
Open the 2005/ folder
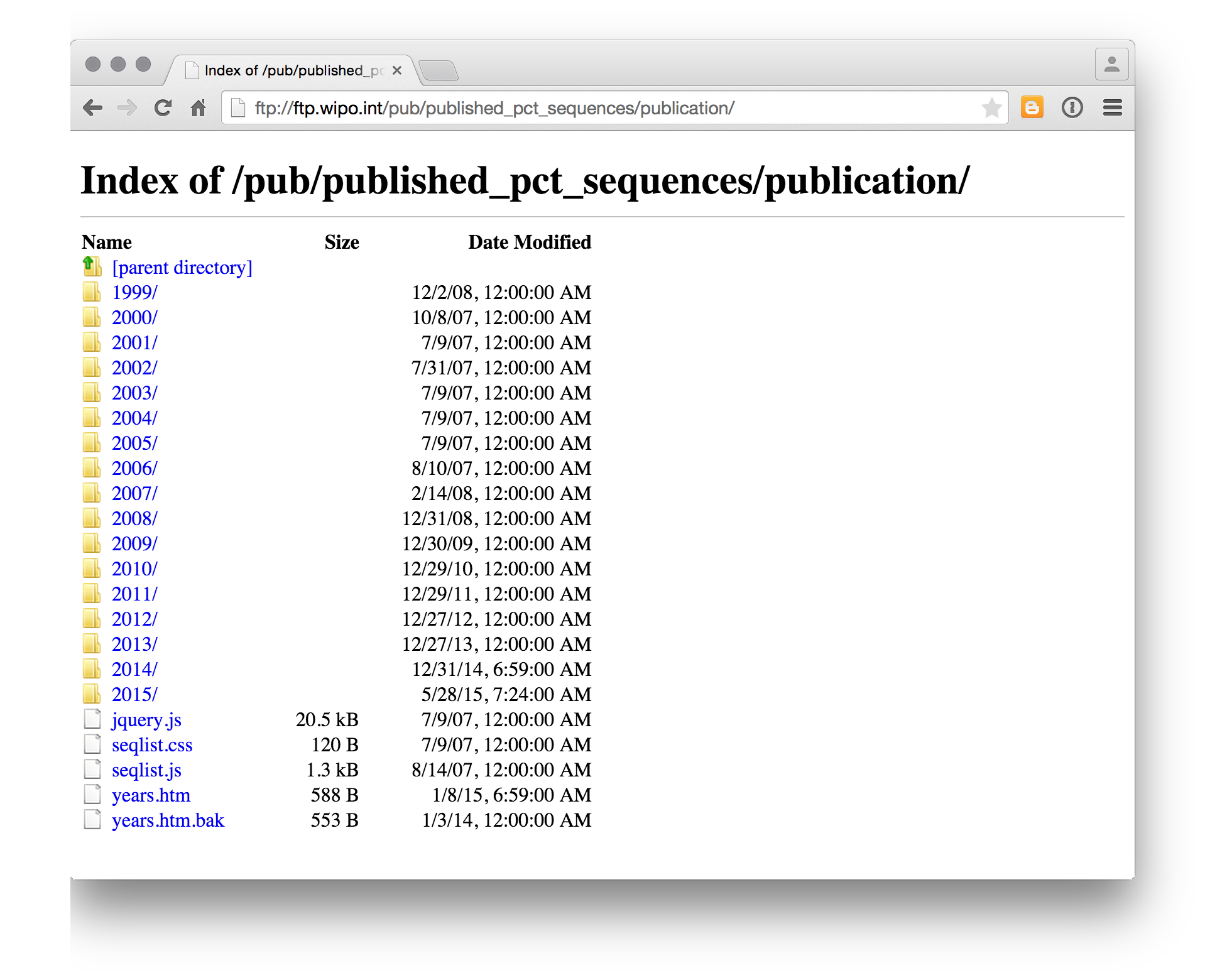click(134, 444)
